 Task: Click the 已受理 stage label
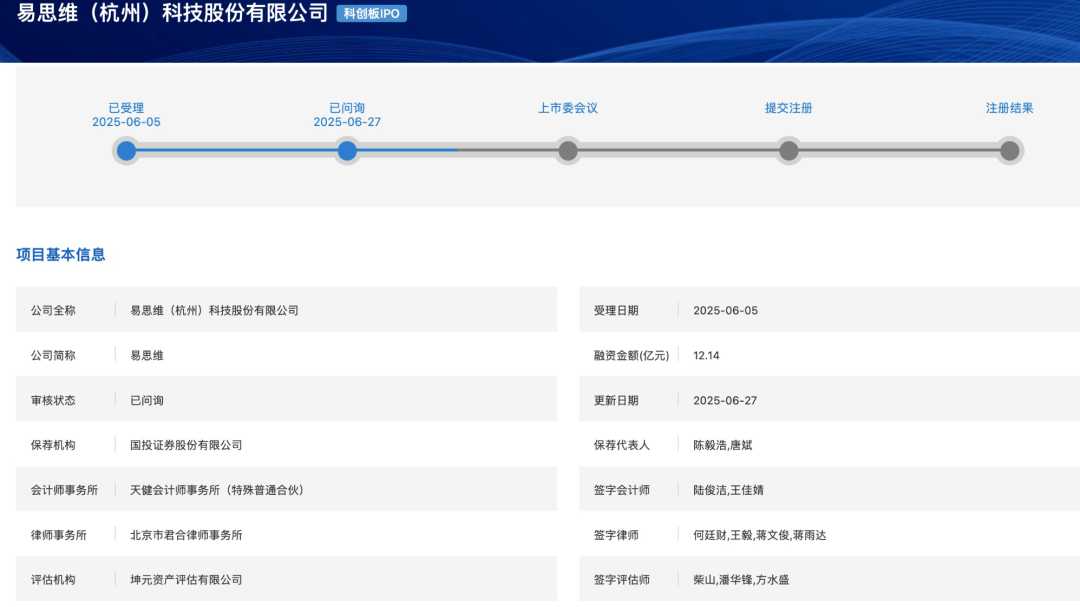(126, 108)
